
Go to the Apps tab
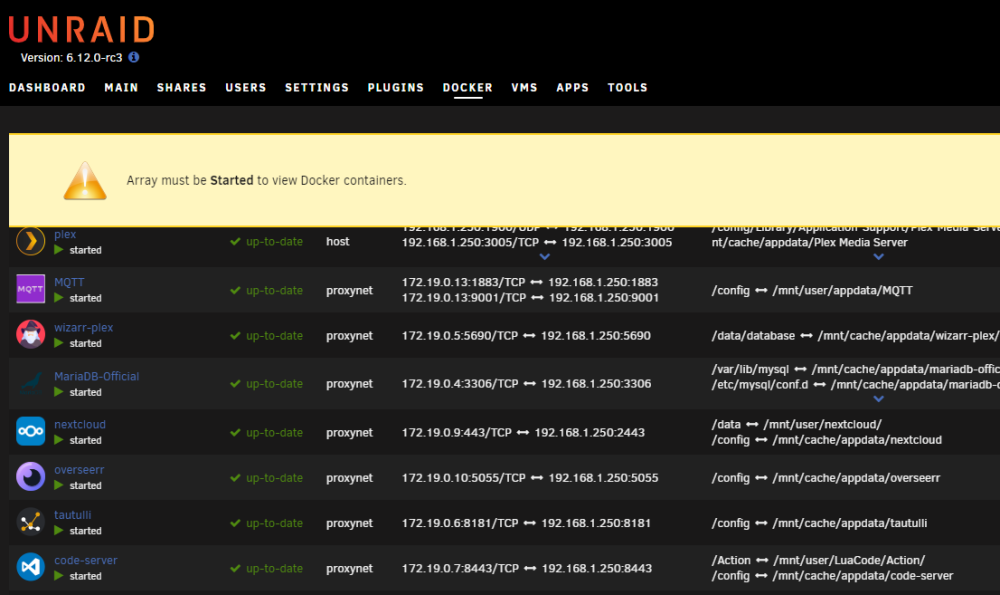pyautogui.click(x=573, y=87)
